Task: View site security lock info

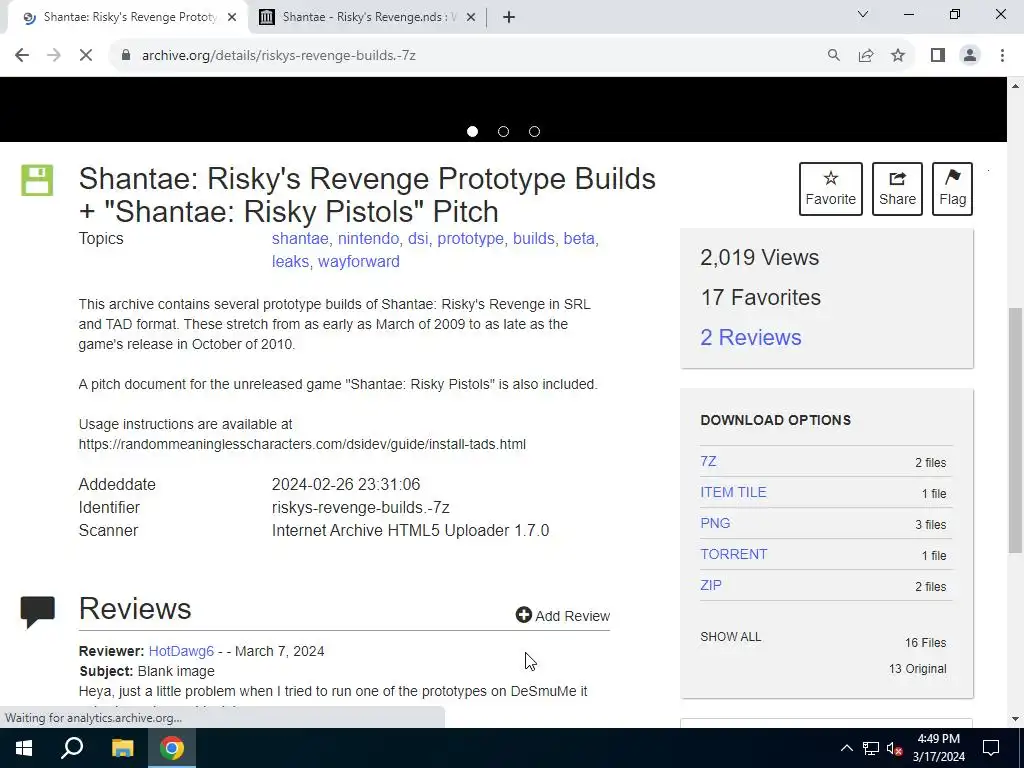Action: point(126,56)
